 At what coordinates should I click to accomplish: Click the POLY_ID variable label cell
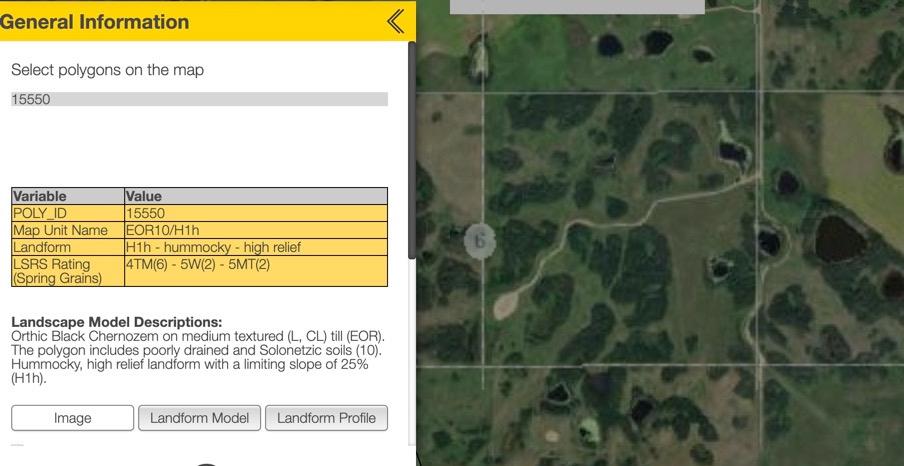coord(68,213)
